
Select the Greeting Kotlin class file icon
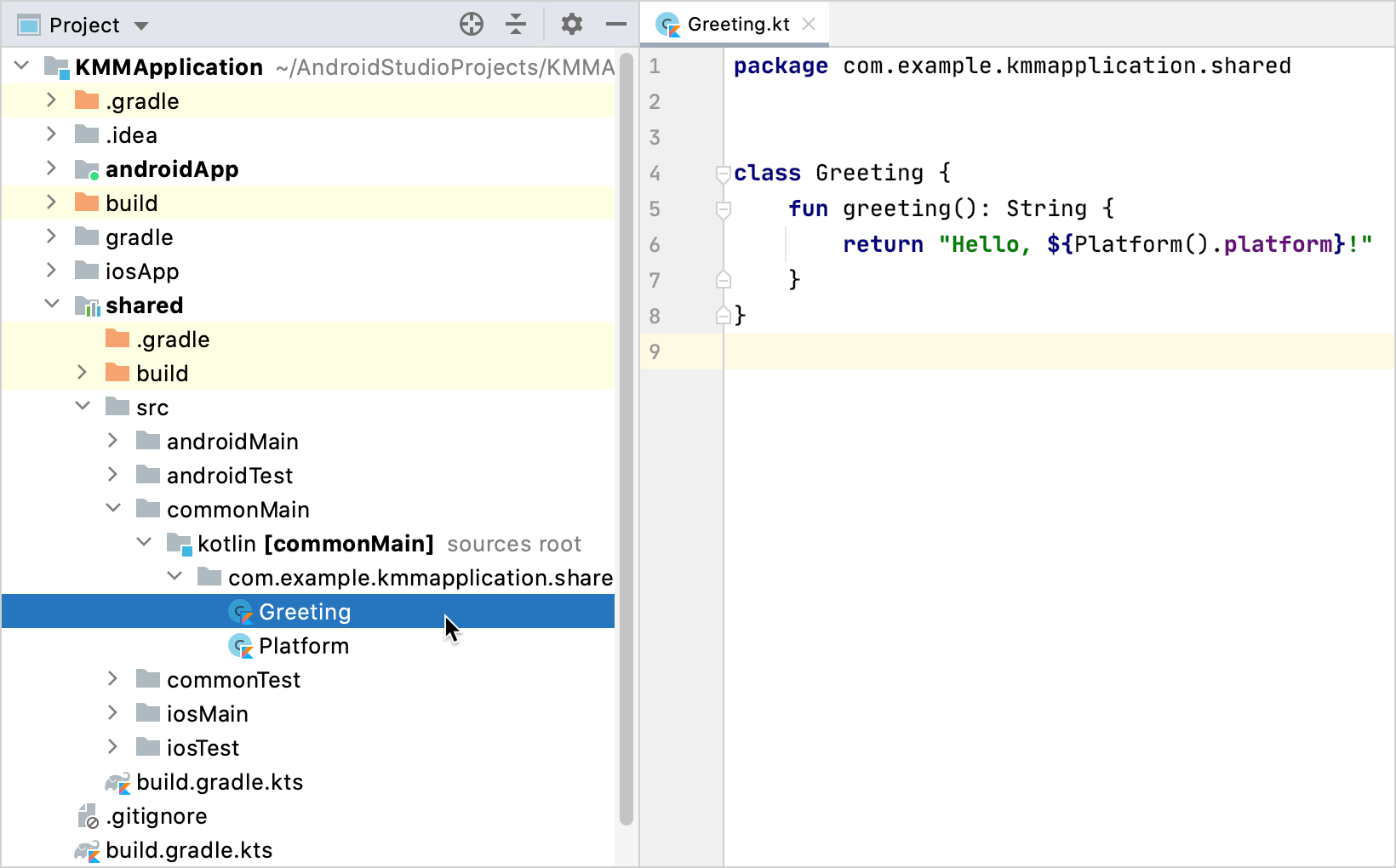pos(241,612)
